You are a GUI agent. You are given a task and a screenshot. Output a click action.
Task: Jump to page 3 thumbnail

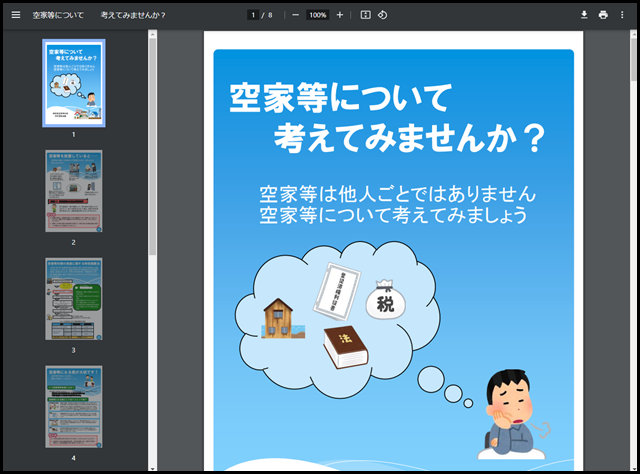click(x=74, y=299)
